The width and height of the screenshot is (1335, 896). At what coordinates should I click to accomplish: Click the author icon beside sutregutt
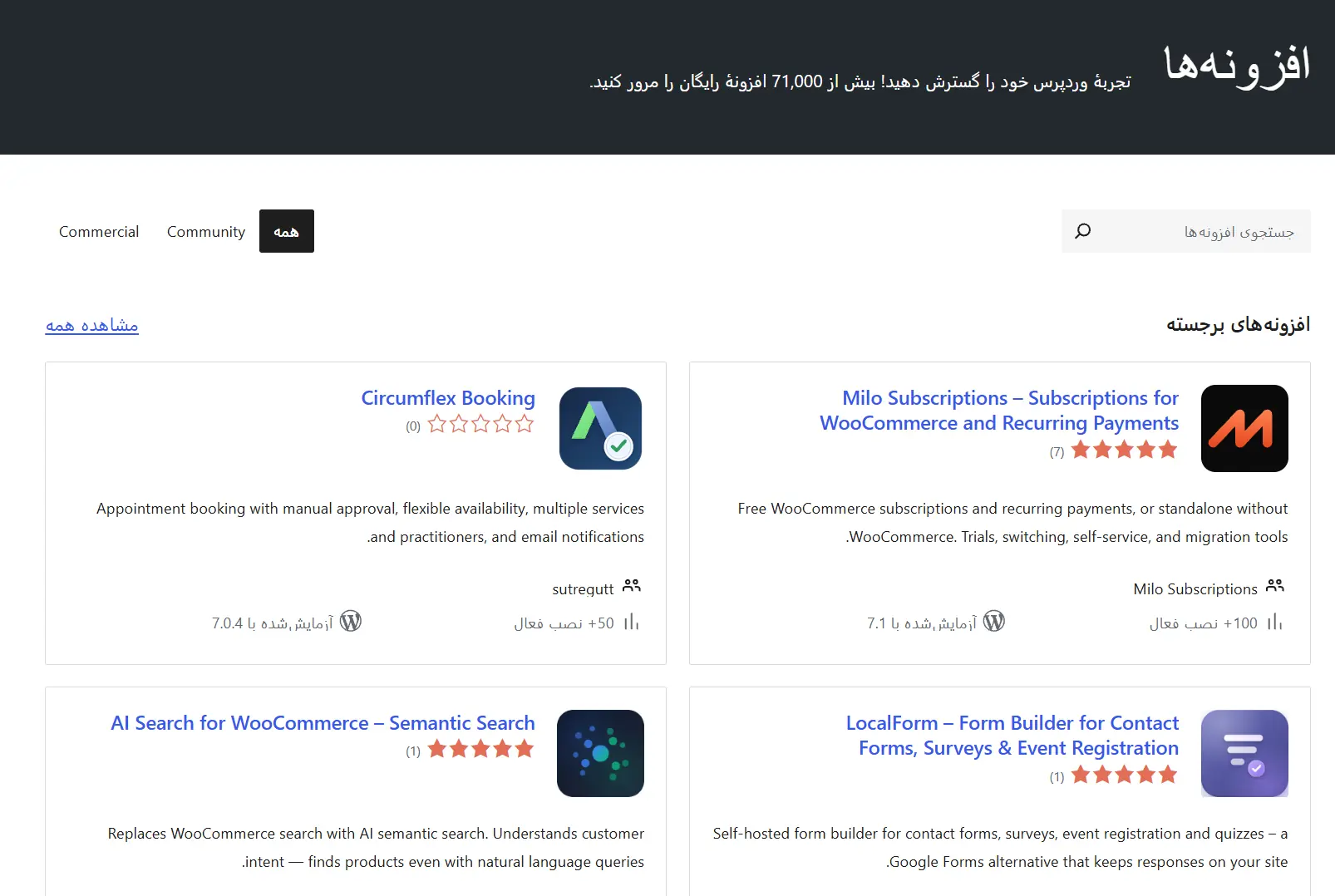click(632, 587)
